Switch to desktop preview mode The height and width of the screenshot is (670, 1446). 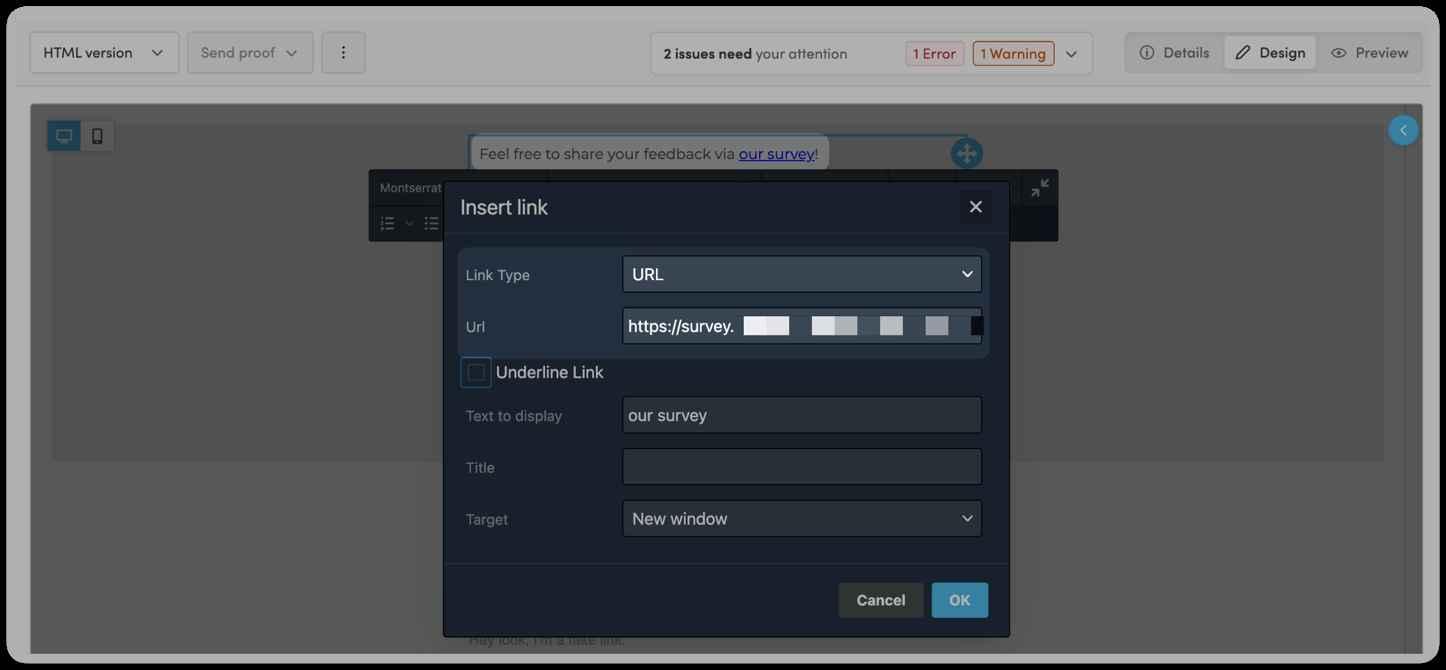pyautogui.click(x=64, y=136)
